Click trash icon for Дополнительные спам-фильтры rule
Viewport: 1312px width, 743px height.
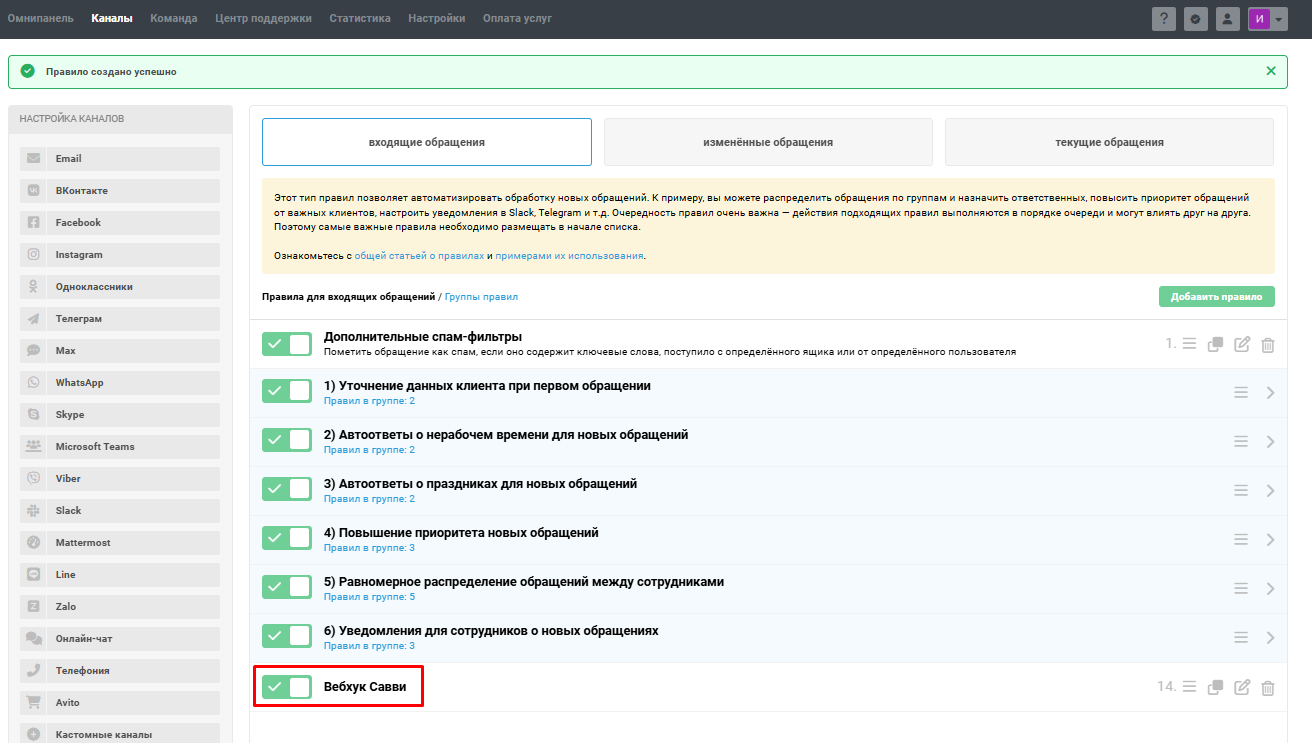[1268, 344]
